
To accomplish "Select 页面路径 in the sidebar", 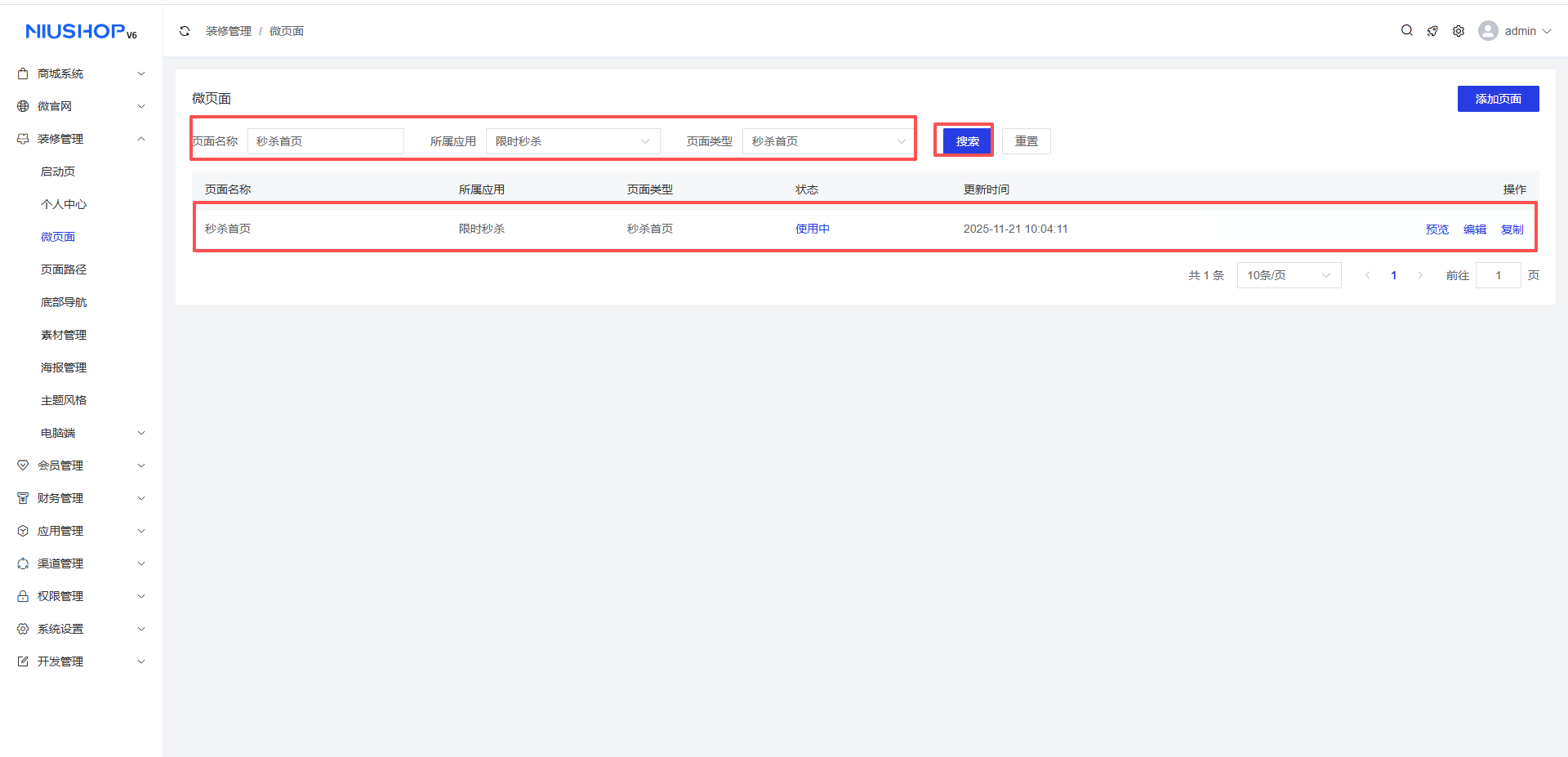I will click(x=64, y=269).
